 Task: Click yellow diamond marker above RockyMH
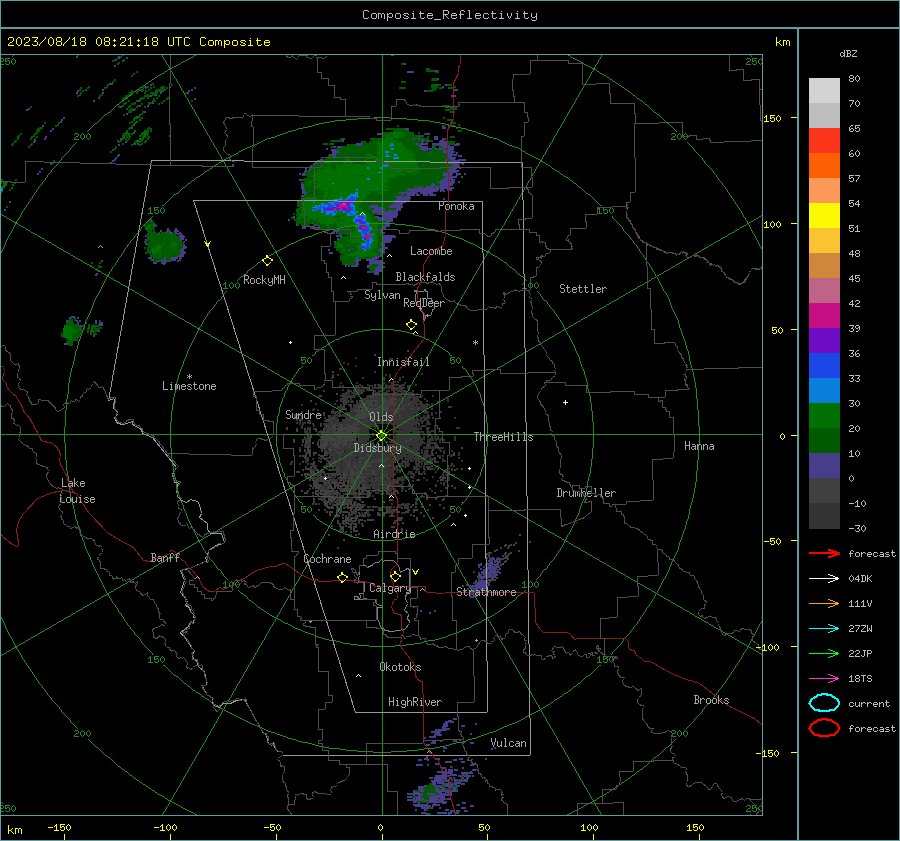267,261
